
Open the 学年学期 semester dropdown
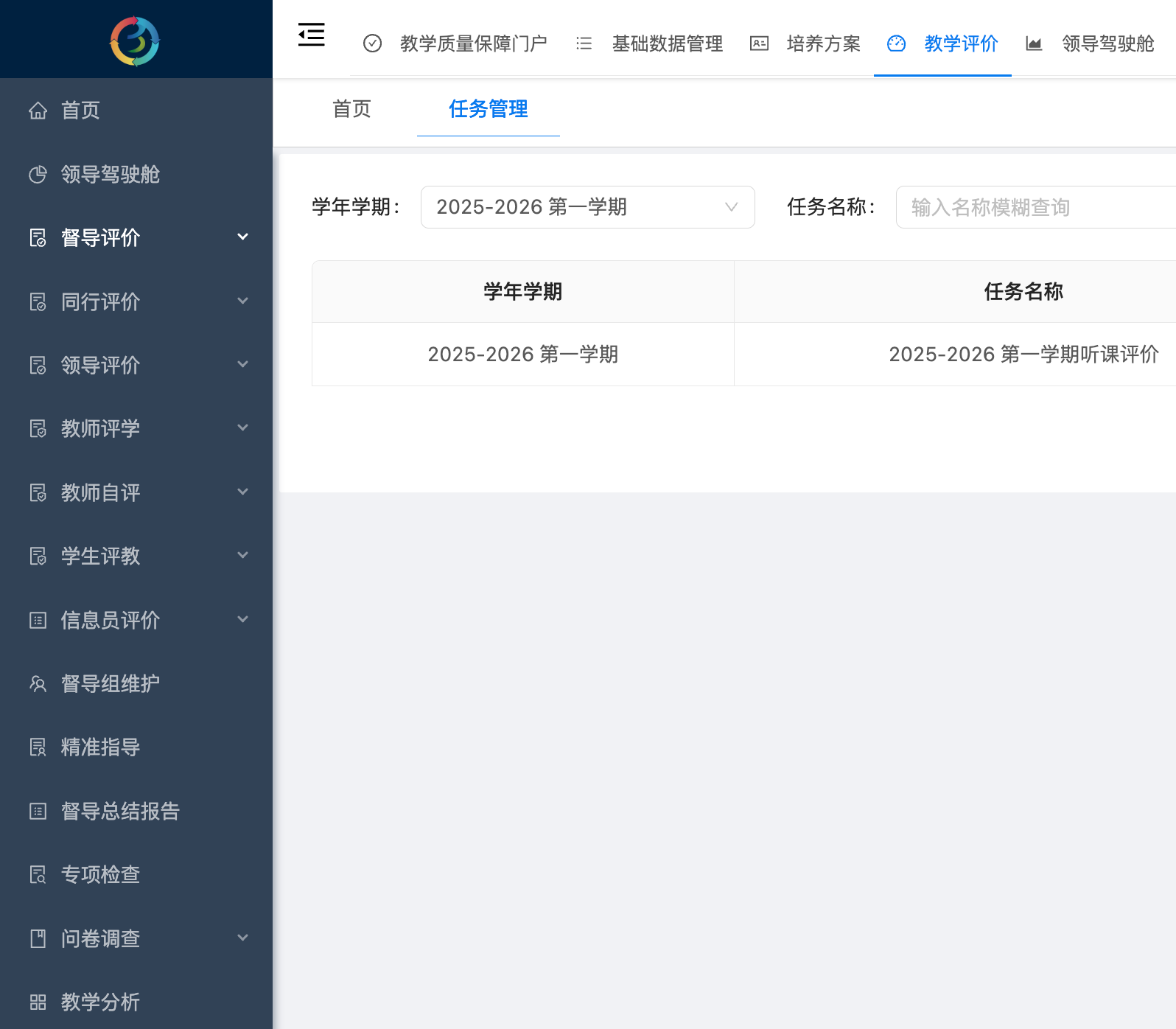pos(587,207)
